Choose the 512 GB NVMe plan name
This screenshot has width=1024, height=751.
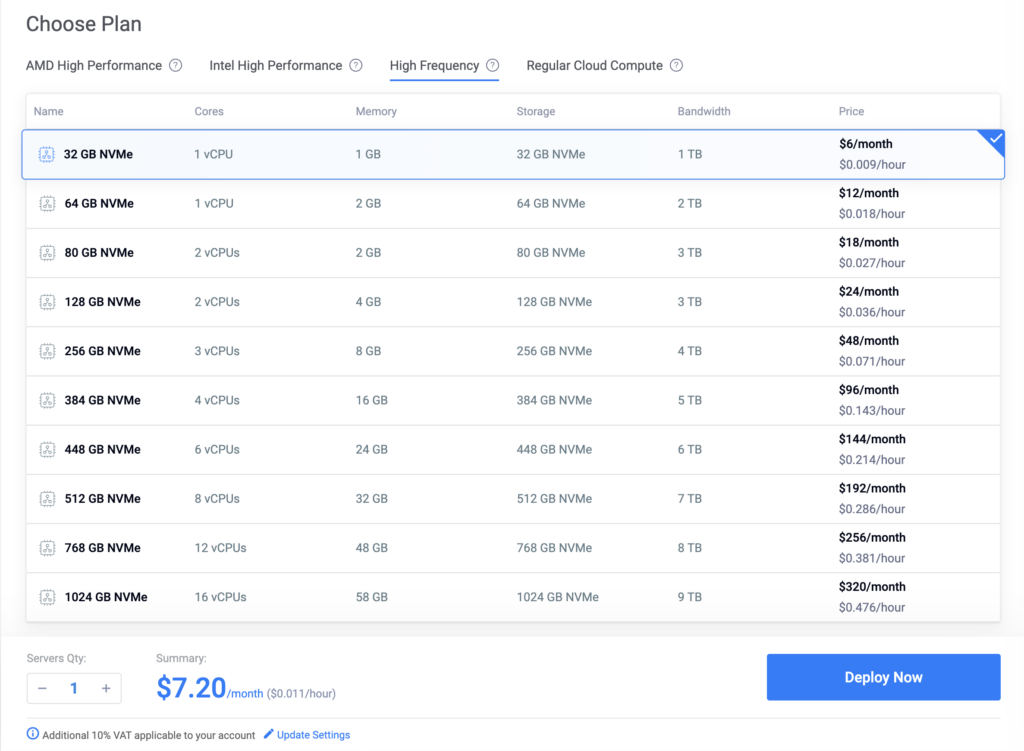(103, 499)
